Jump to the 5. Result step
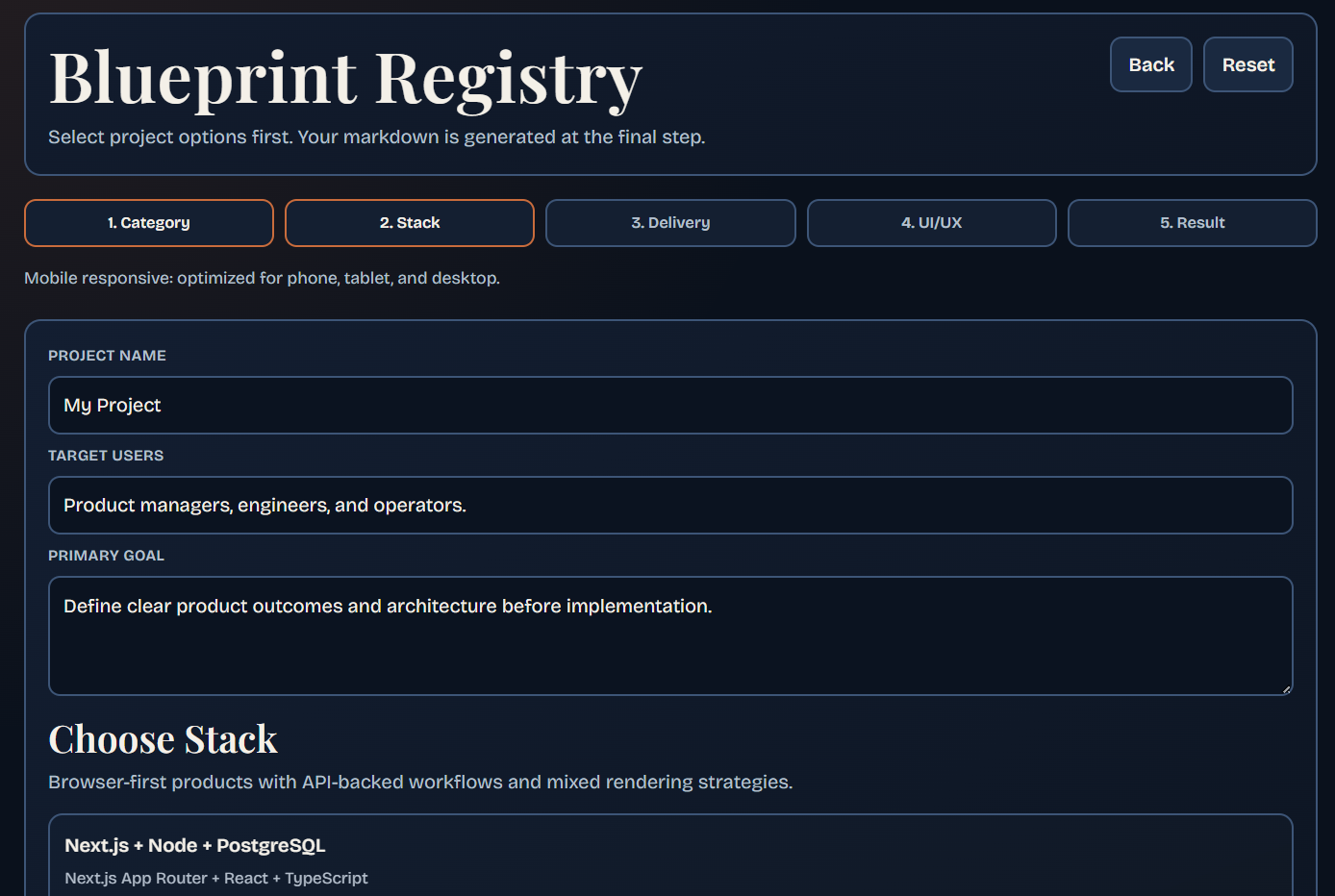This screenshot has height=896, width=1335. [x=1192, y=223]
